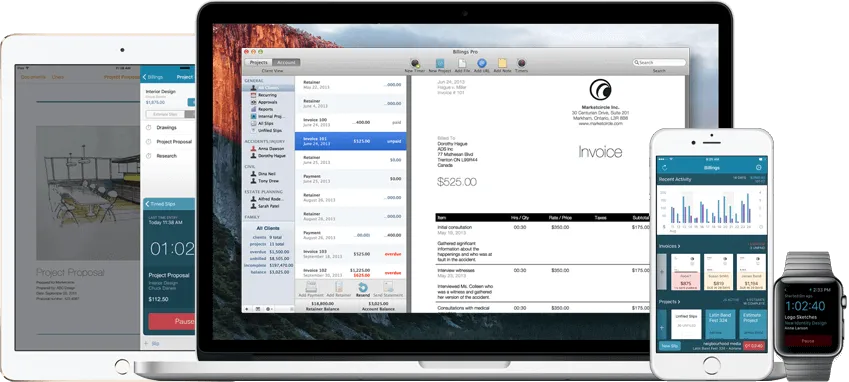
Task: Tap the refresh icon on the iPhone
Action: [x=664, y=168]
